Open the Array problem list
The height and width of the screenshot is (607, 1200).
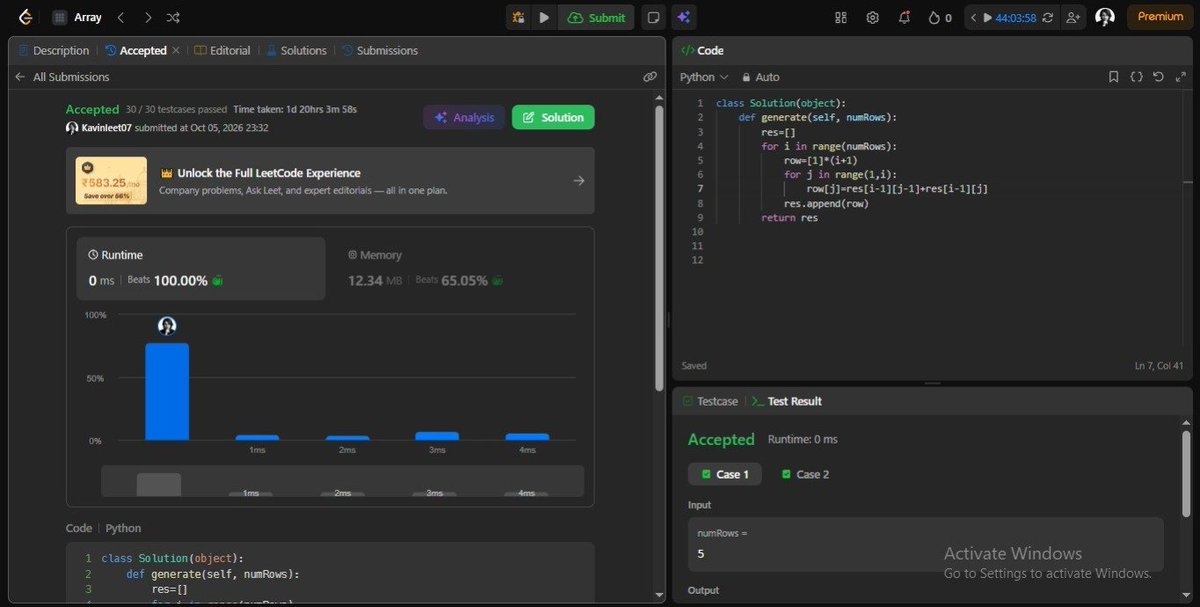pos(78,17)
